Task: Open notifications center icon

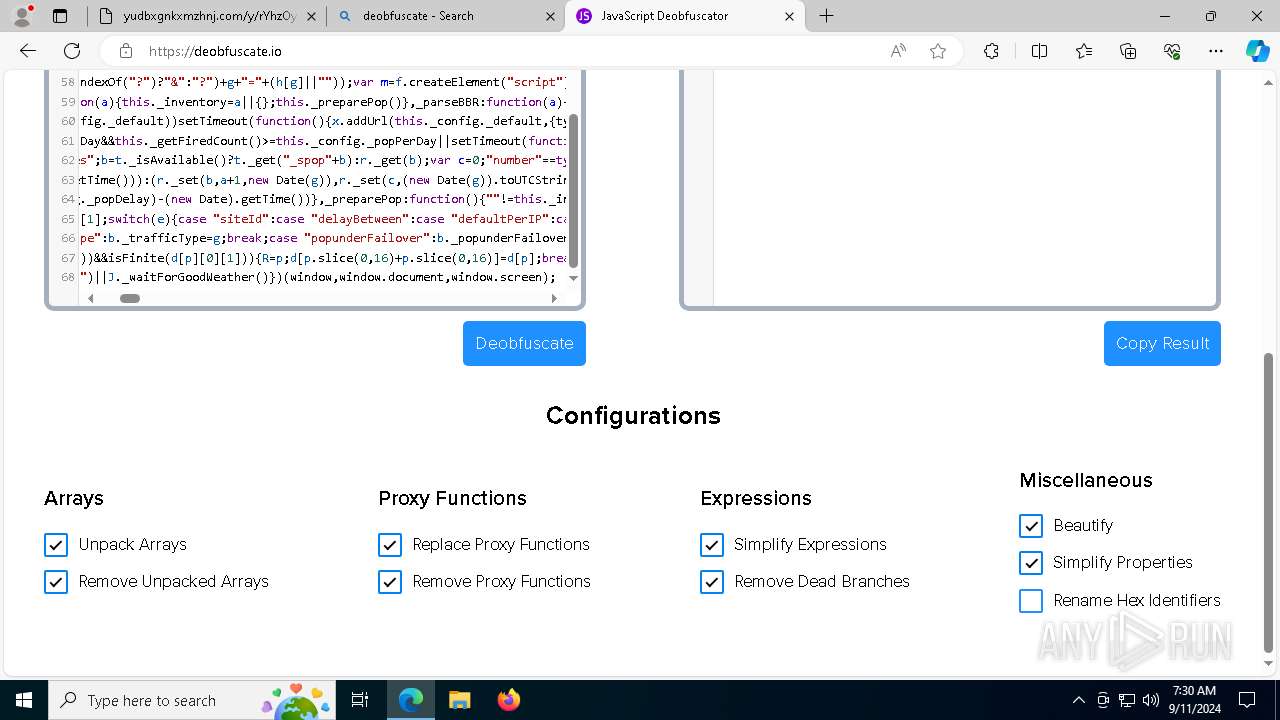Action: point(1247,700)
